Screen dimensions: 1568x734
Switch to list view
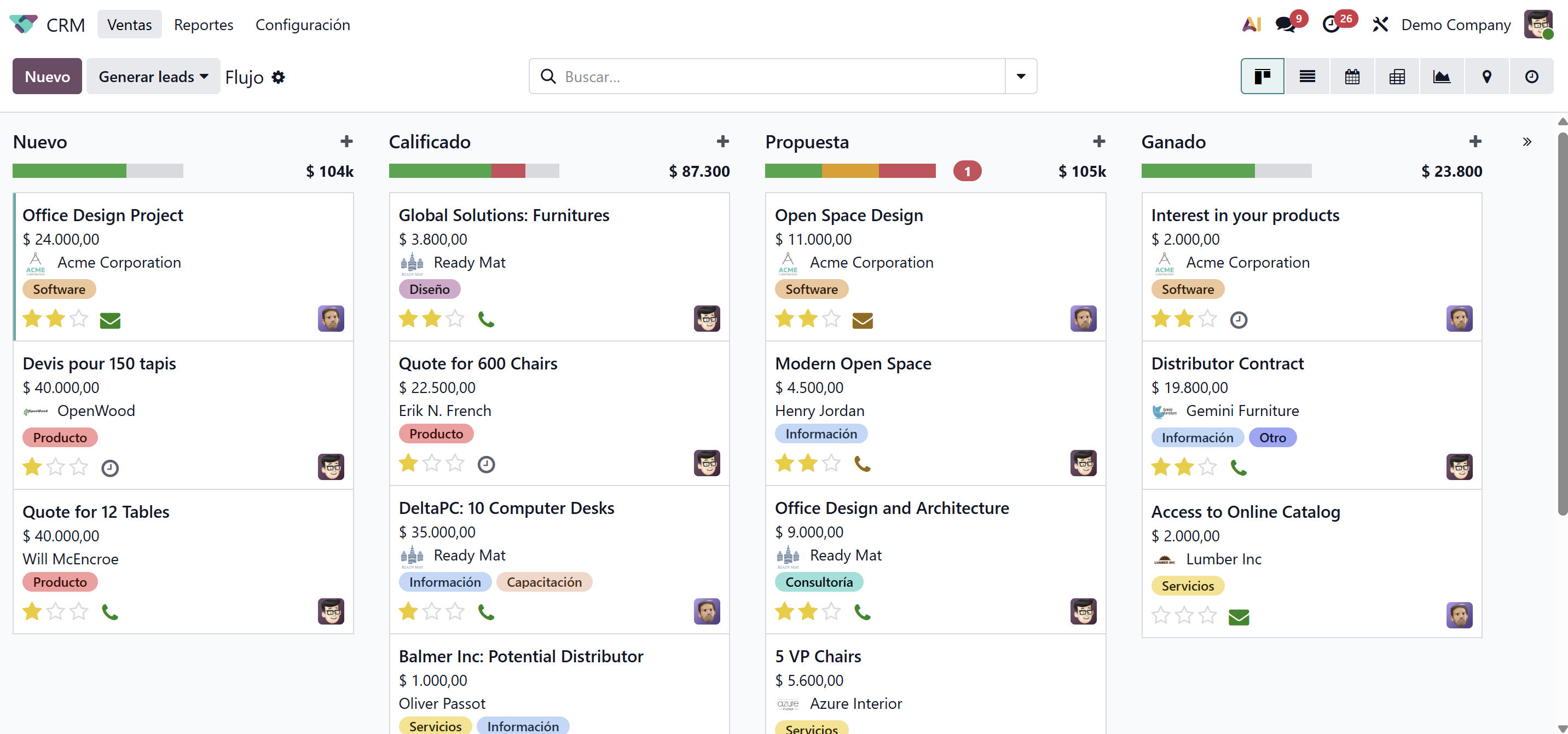[1307, 77]
